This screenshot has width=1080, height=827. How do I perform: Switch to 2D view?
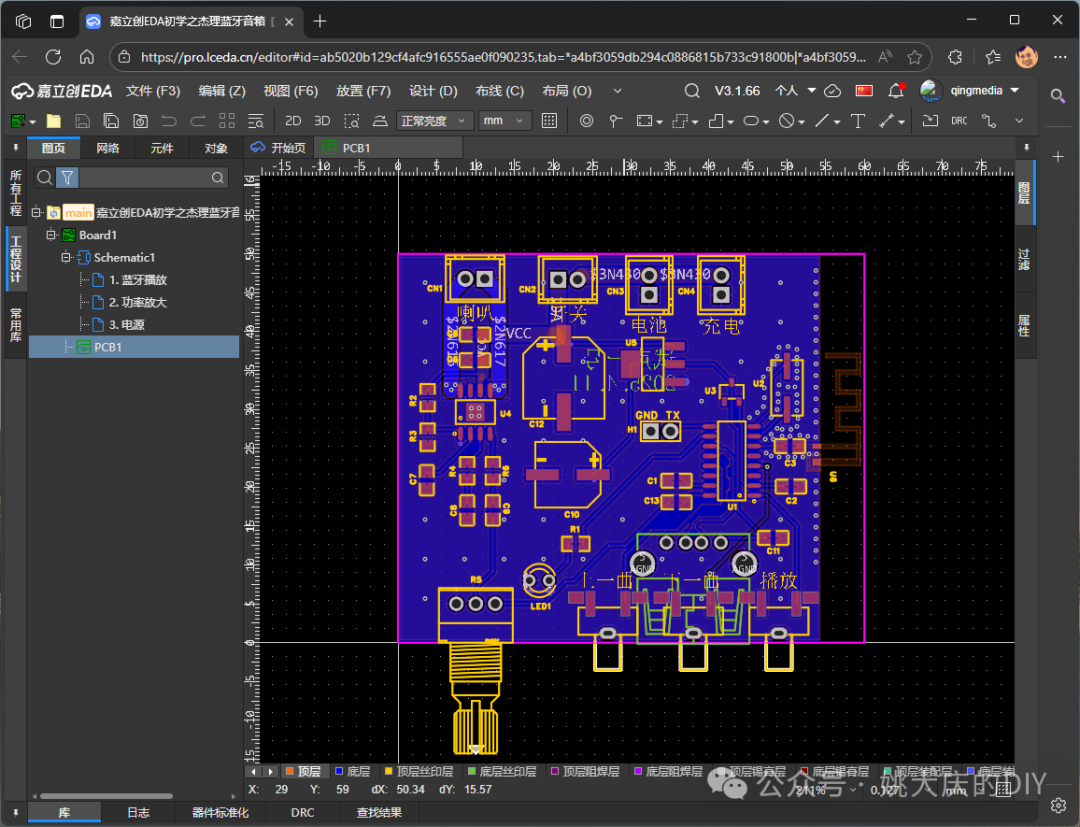[293, 121]
